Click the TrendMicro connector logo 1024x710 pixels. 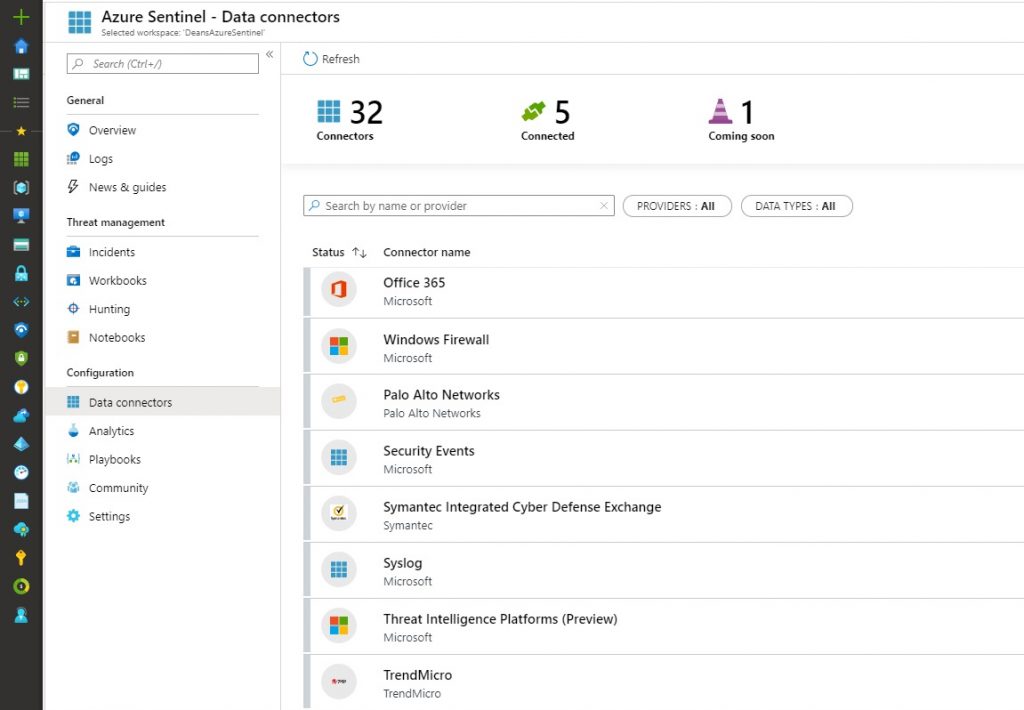[340, 681]
